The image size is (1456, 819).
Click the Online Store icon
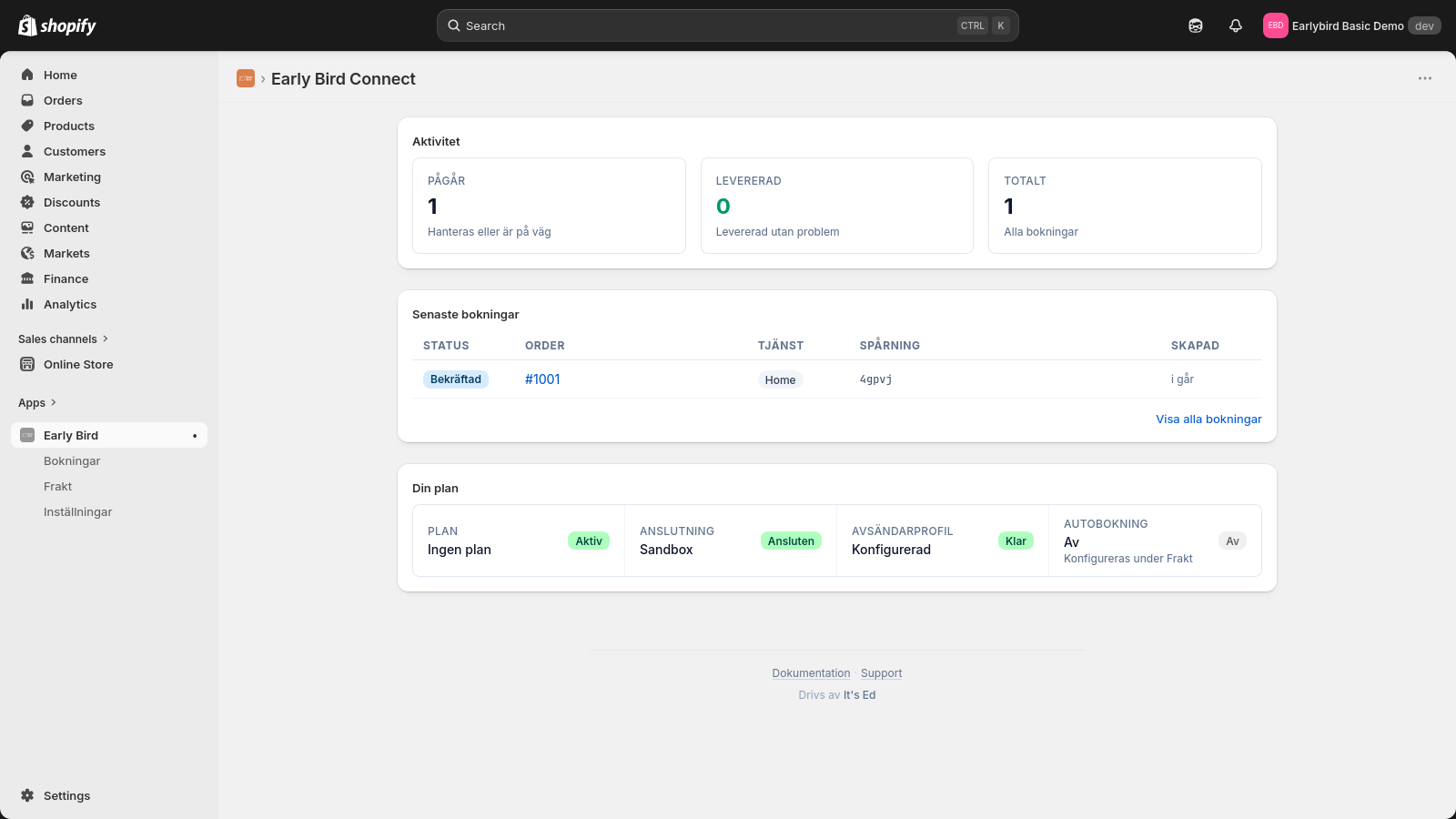27,364
